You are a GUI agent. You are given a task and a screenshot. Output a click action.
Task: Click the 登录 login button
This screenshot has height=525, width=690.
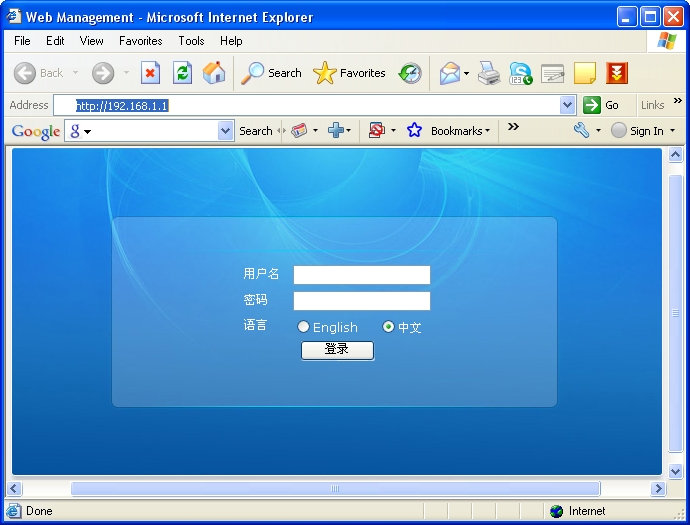pos(338,350)
